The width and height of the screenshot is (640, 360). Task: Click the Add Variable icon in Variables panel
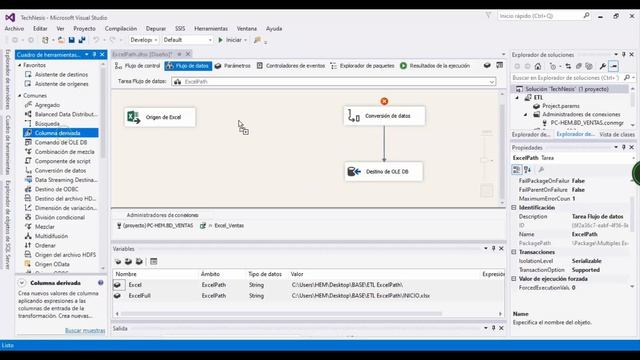[118, 262]
